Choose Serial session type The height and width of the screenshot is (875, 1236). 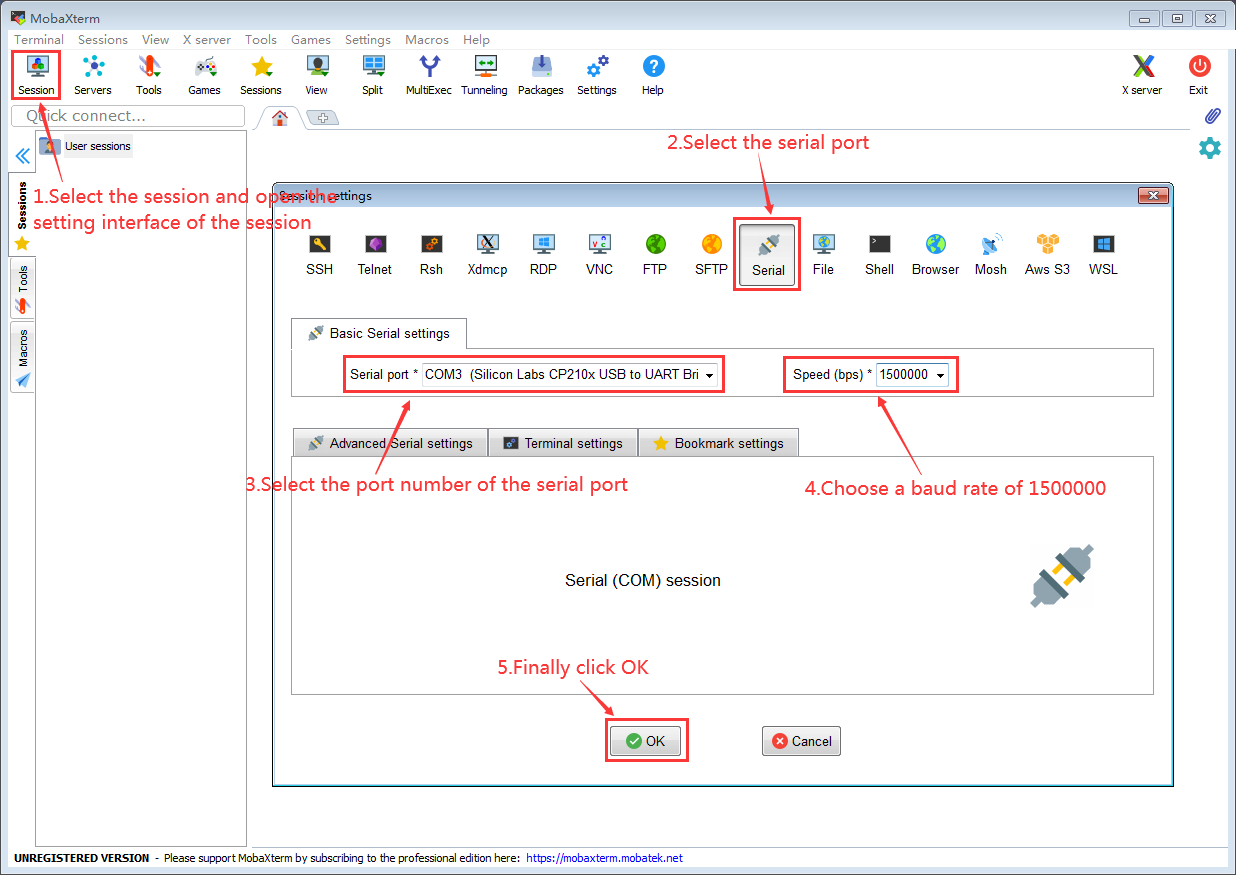[768, 256]
